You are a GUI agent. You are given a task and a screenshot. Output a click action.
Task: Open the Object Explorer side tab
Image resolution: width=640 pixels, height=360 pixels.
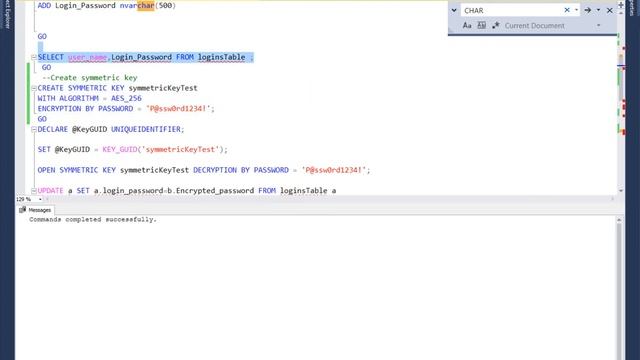[7, 15]
